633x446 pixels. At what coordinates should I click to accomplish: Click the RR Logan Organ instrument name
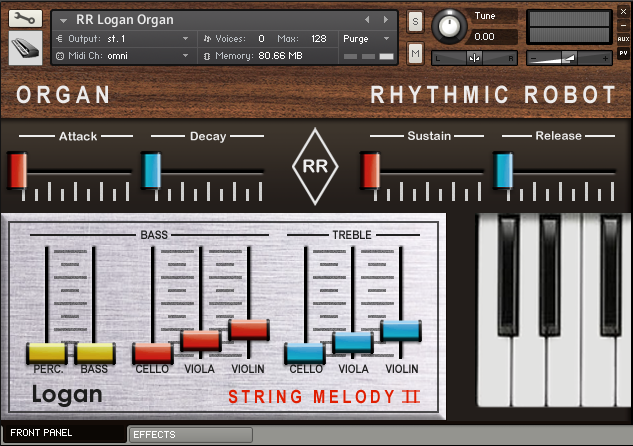click(x=125, y=20)
